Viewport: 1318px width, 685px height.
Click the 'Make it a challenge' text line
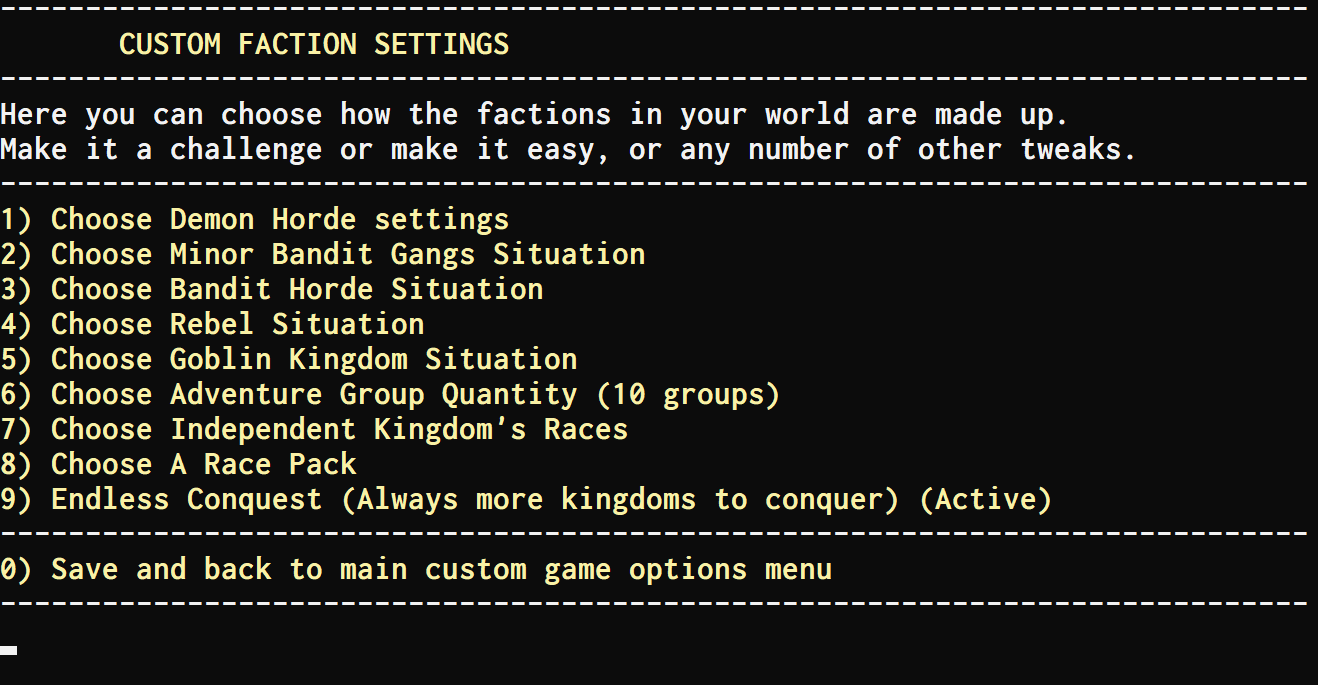(x=568, y=149)
